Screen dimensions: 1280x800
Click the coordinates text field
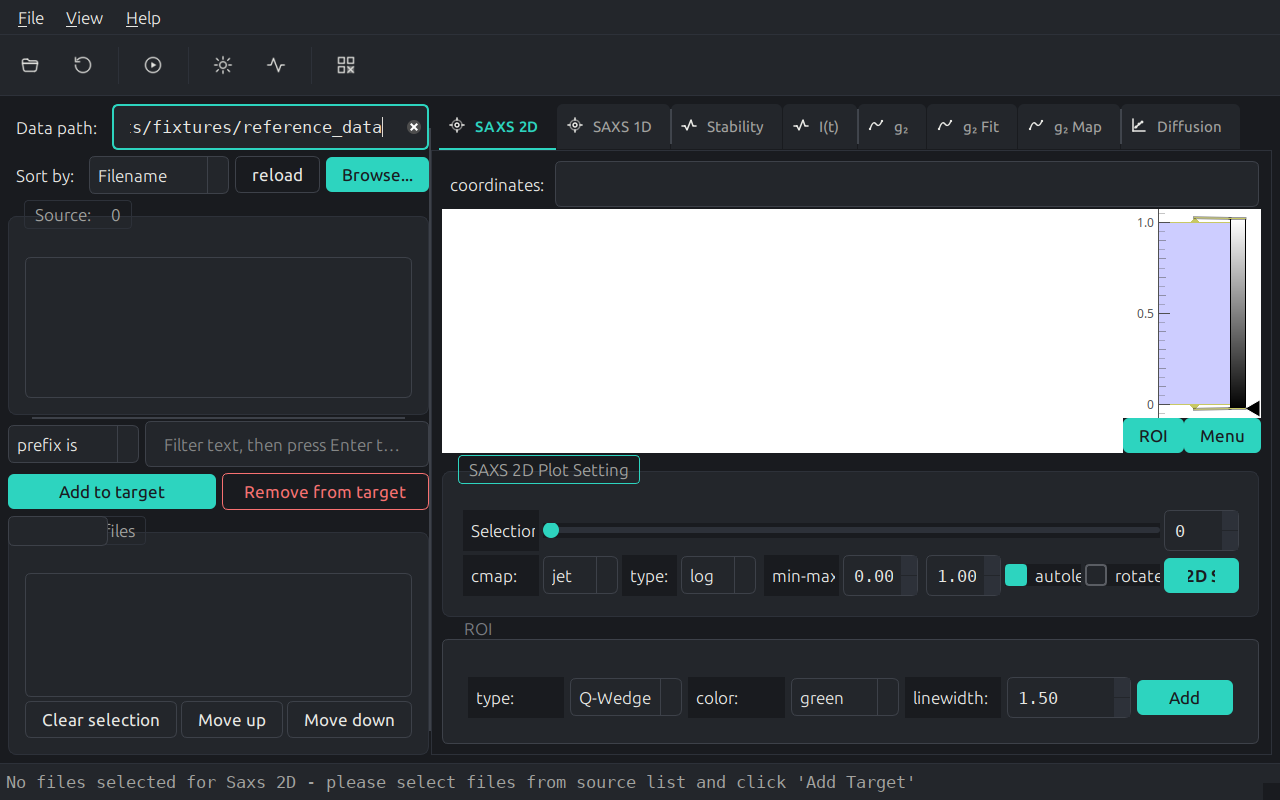point(906,185)
